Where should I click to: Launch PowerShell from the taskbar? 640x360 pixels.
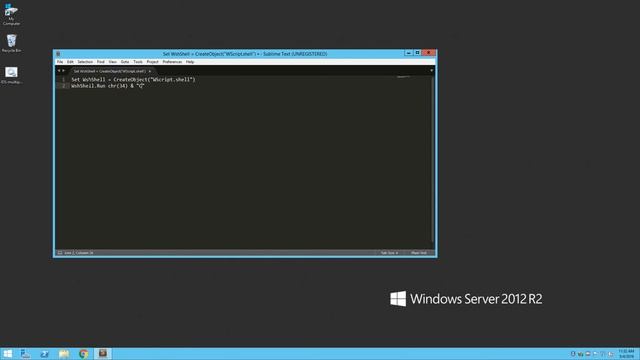click(x=44, y=354)
